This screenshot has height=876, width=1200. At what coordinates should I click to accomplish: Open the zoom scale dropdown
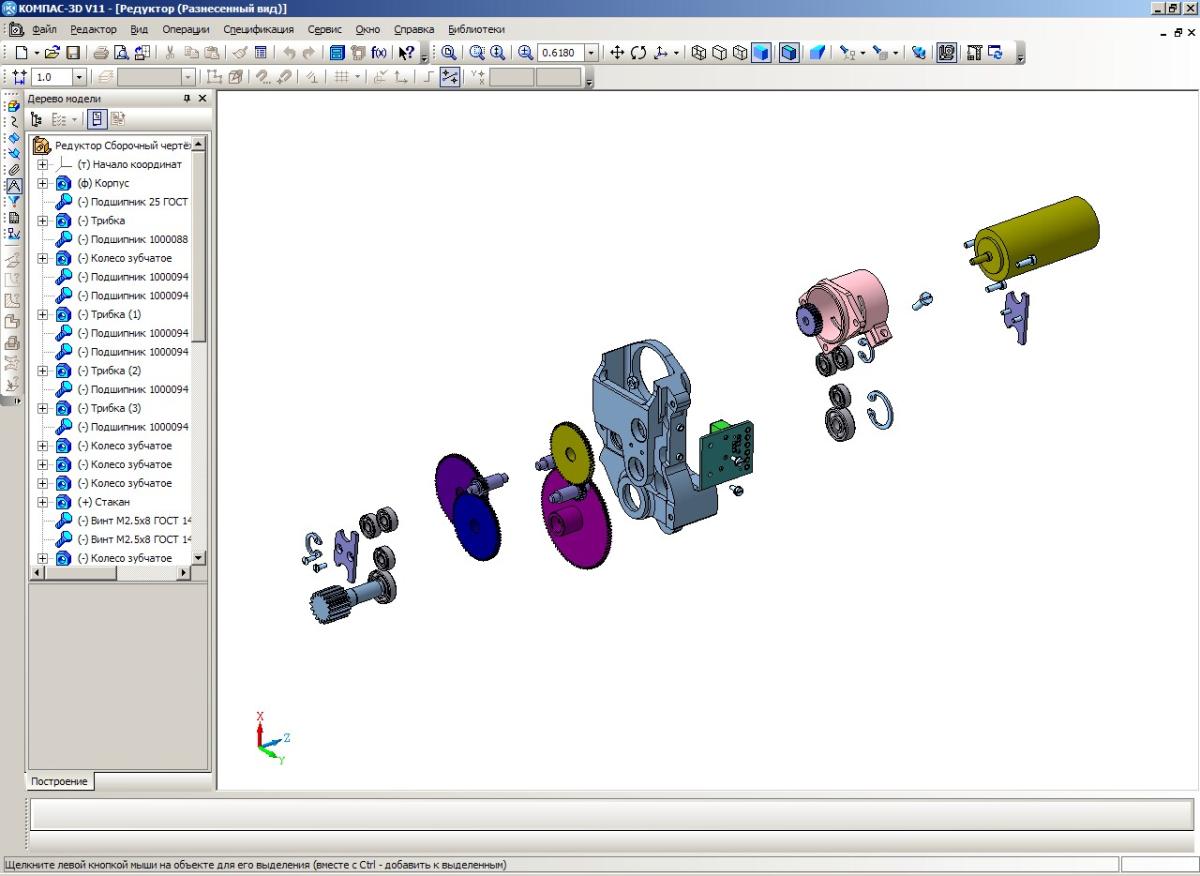point(591,53)
